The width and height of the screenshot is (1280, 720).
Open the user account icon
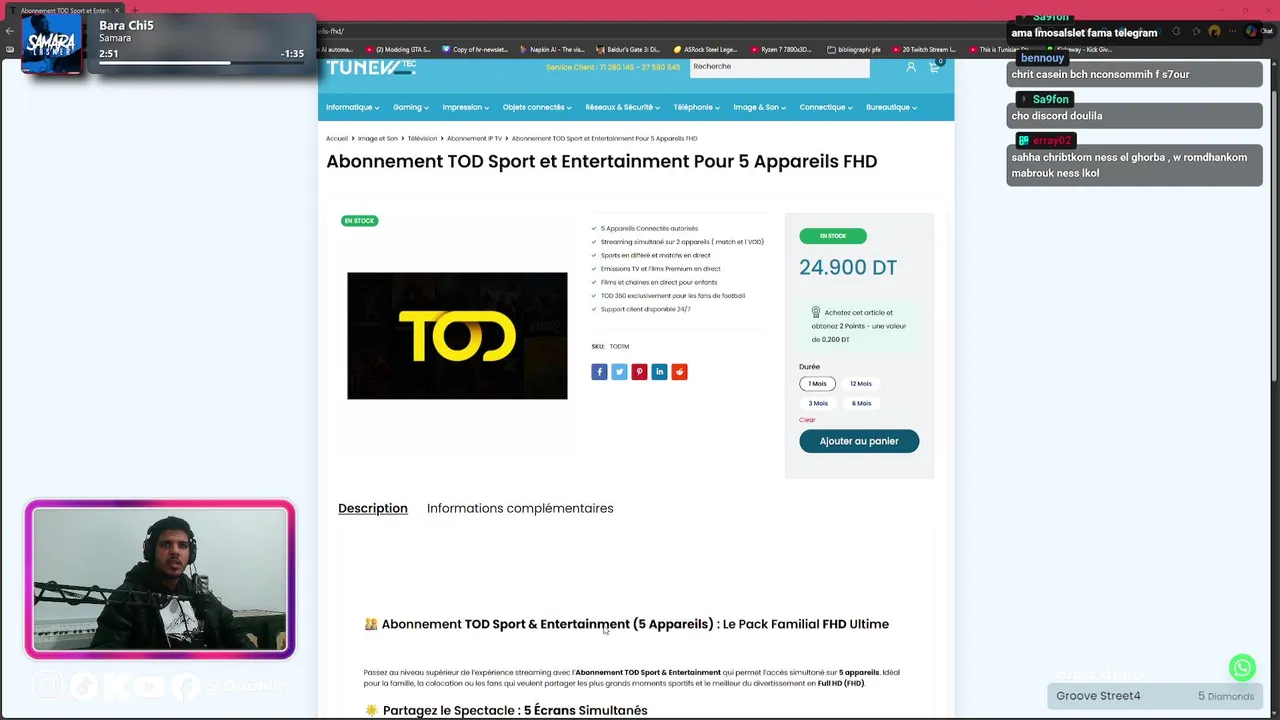(911, 67)
